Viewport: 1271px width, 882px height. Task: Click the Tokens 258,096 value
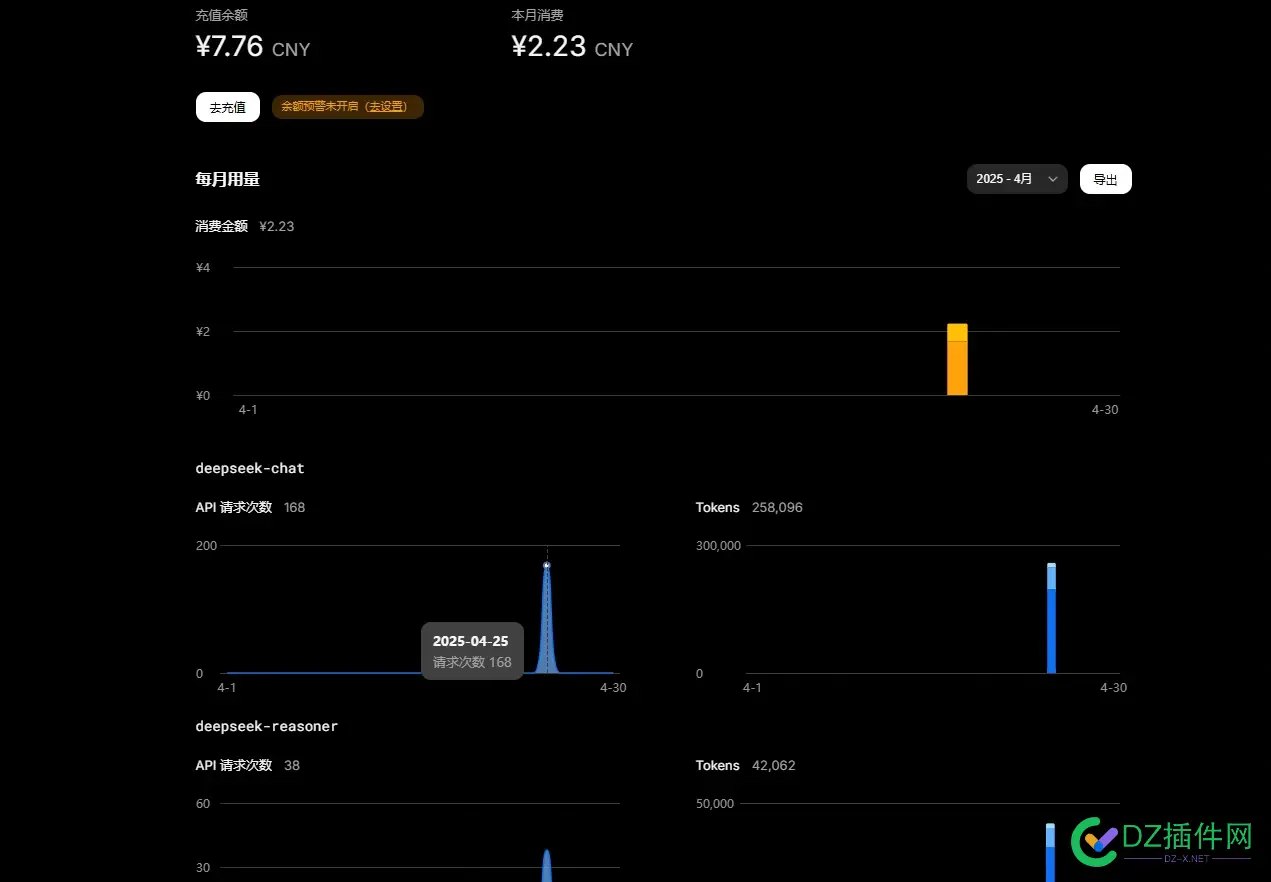point(777,507)
